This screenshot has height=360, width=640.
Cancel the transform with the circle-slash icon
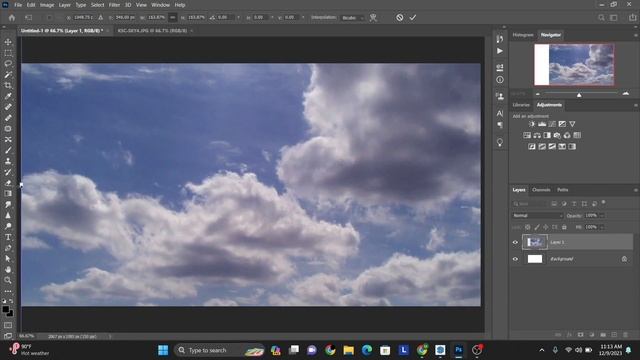pyautogui.click(x=400, y=18)
